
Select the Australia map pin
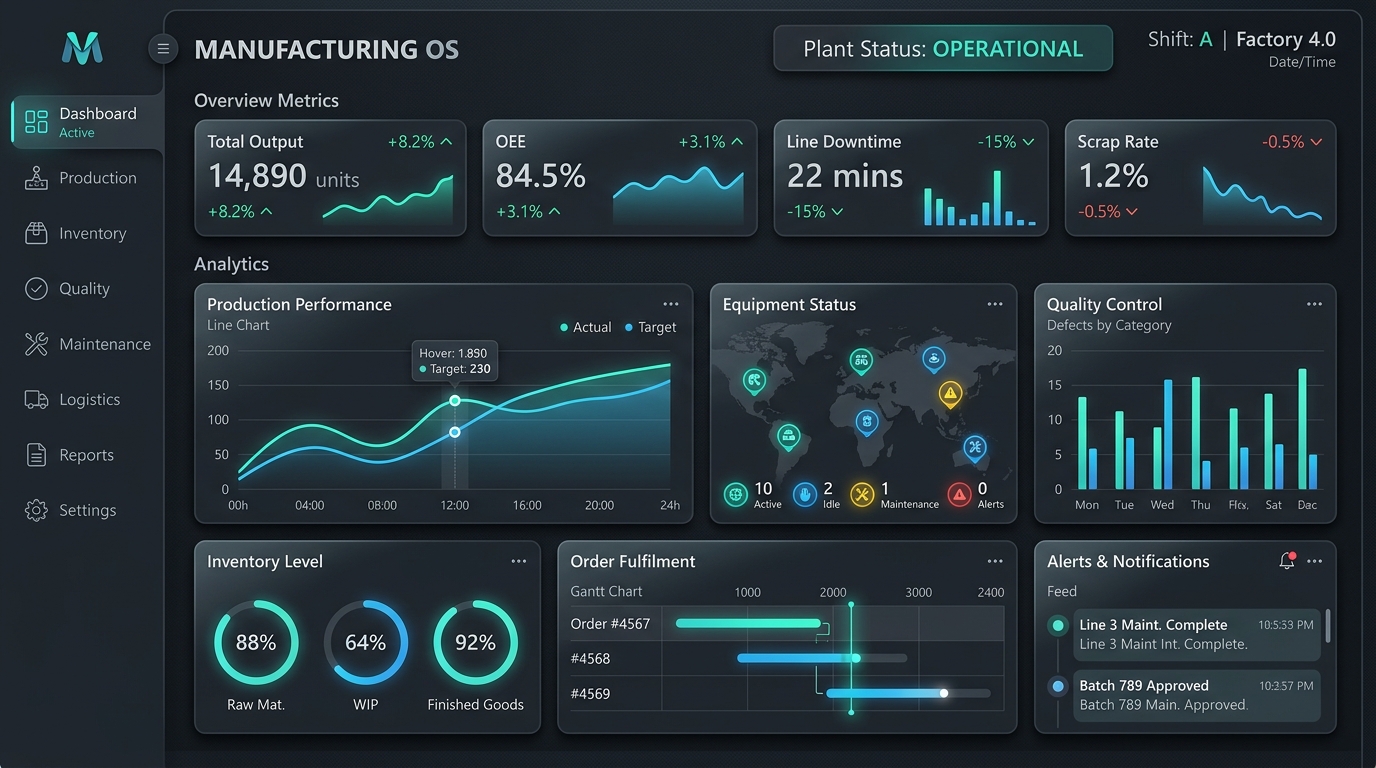click(x=975, y=448)
